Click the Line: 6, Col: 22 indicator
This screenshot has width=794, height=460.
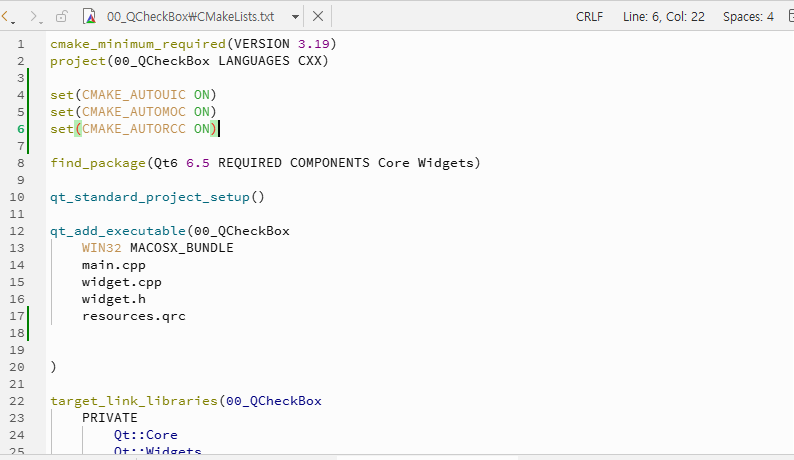[x=663, y=17]
